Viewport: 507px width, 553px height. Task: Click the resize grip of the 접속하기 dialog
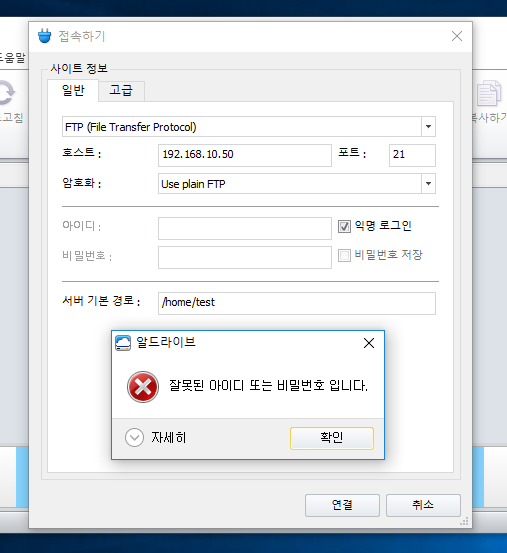point(464,521)
